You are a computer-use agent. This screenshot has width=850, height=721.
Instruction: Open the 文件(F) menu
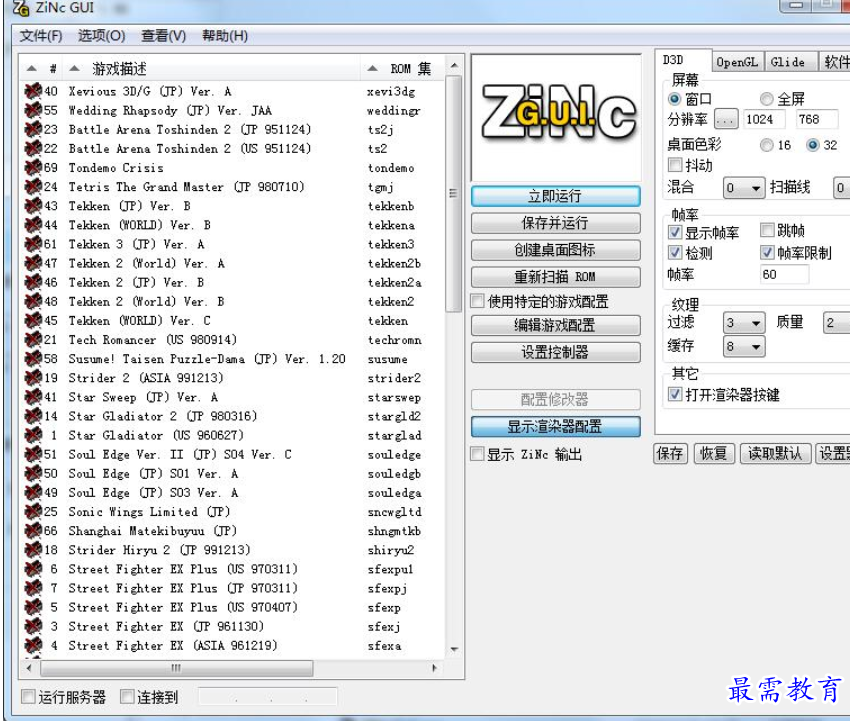41,36
